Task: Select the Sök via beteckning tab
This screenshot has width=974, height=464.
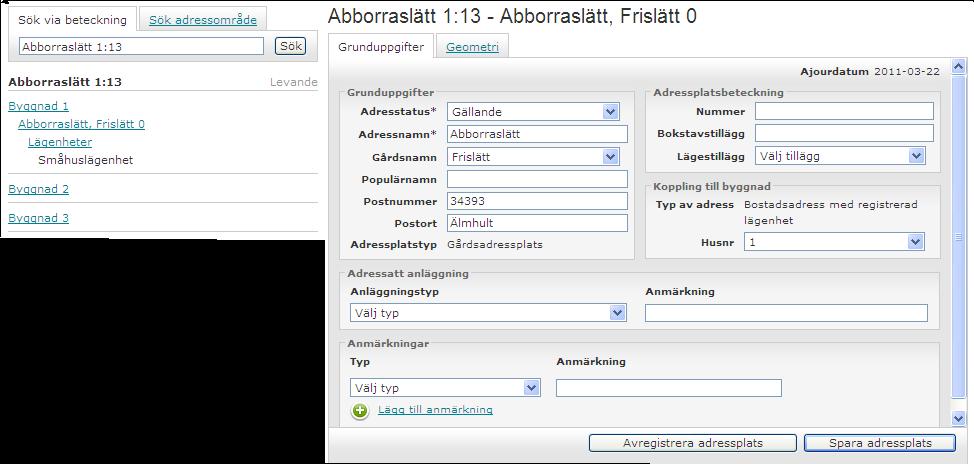Action: pos(72,20)
